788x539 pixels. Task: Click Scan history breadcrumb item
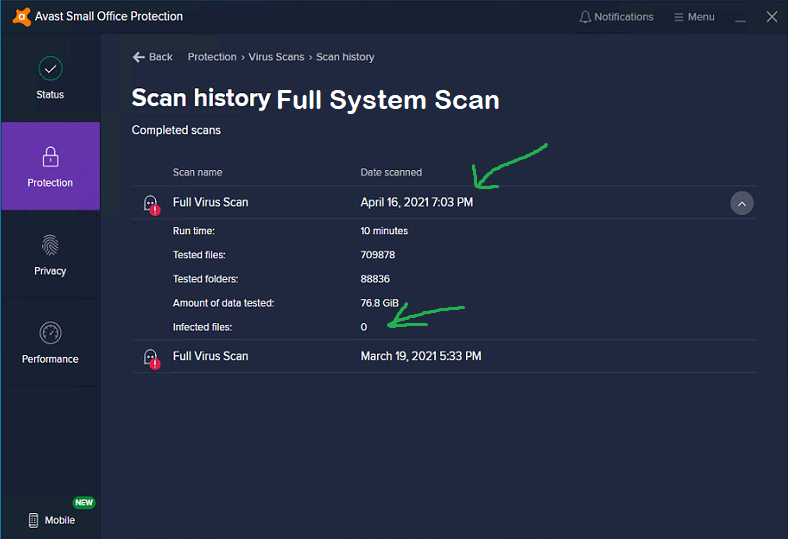(345, 57)
